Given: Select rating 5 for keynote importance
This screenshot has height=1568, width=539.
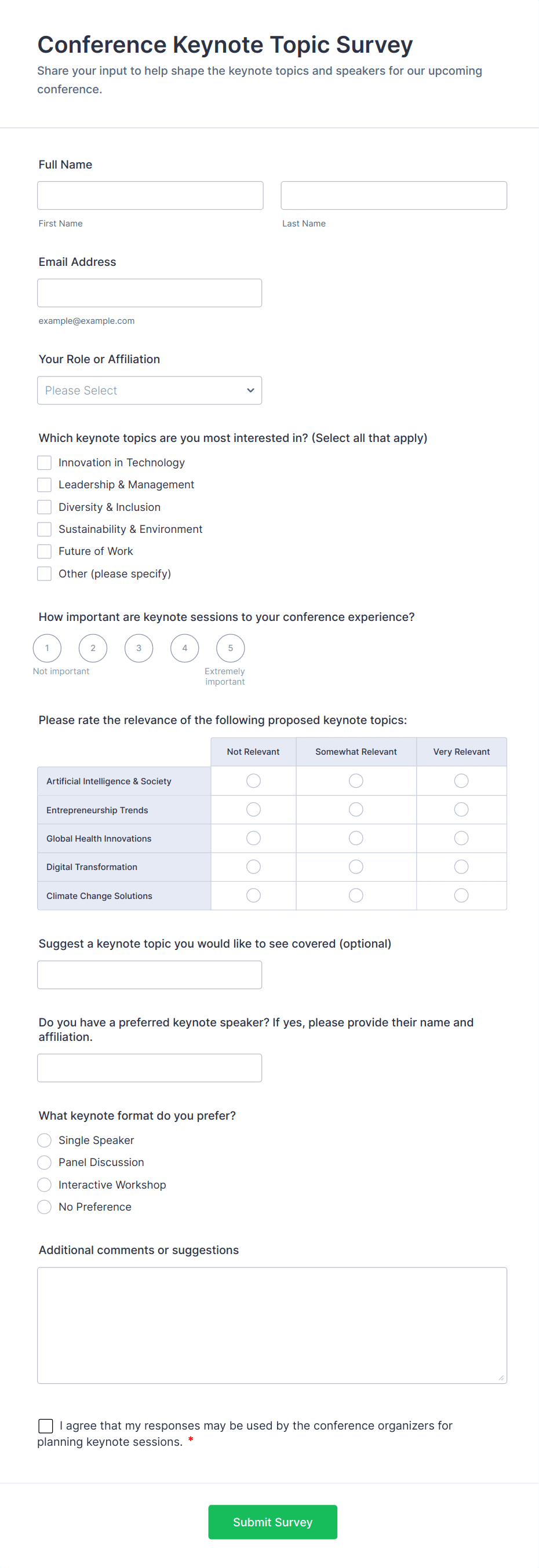Looking at the screenshot, I should click(230, 648).
